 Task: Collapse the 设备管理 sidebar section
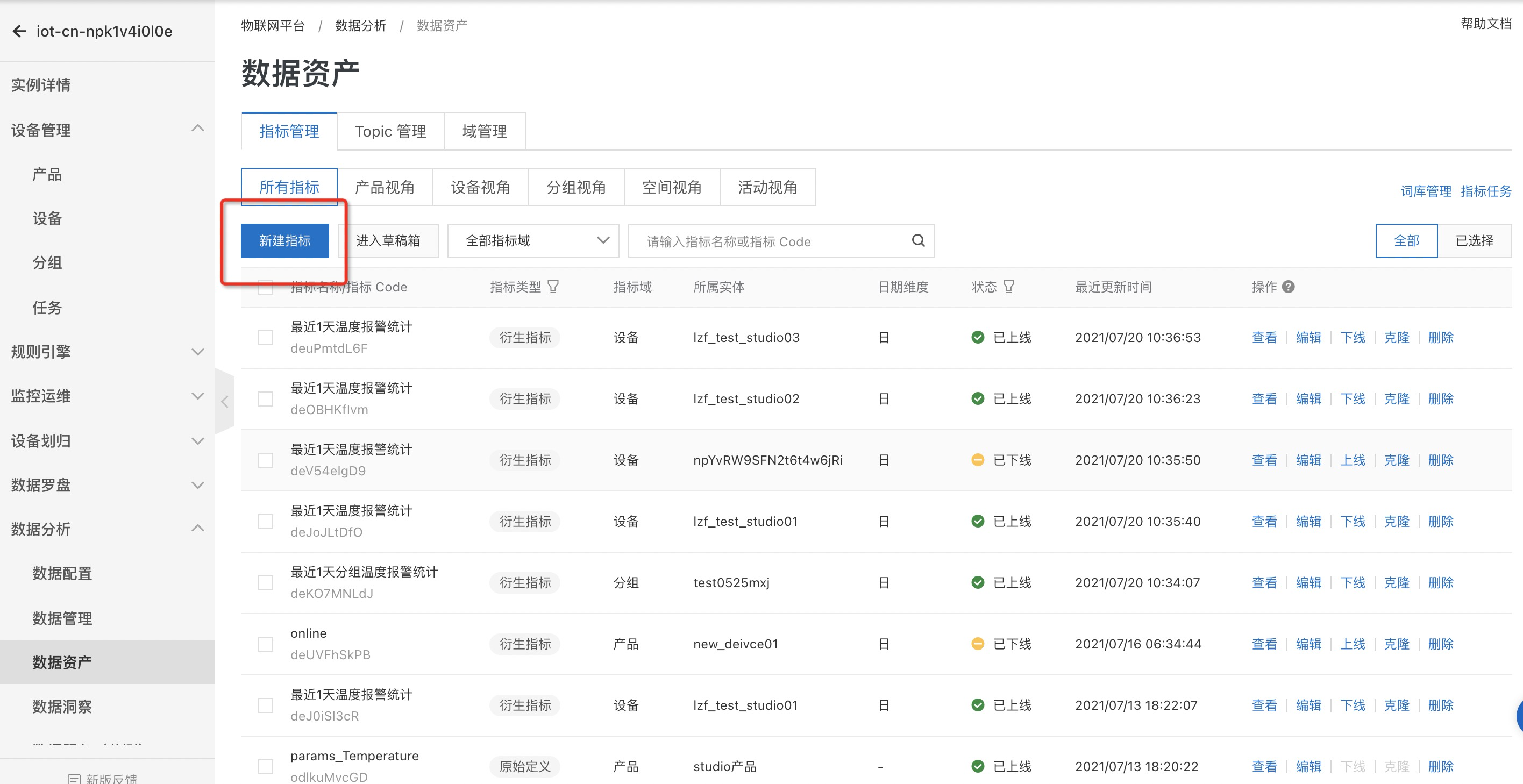pyautogui.click(x=198, y=129)
